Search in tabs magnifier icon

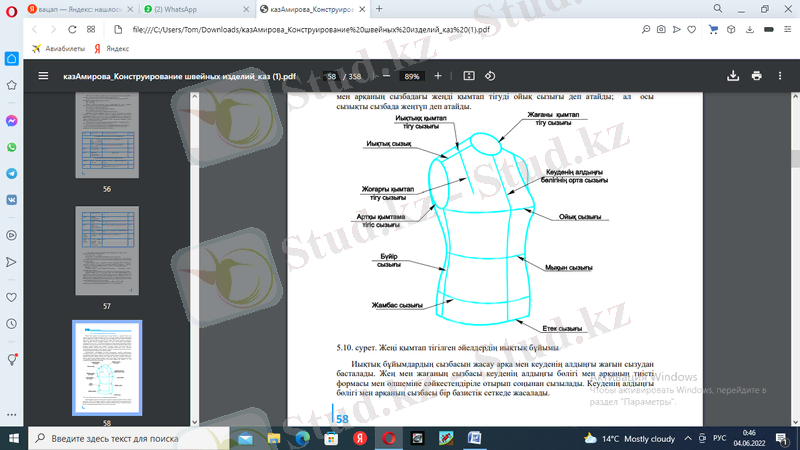coord(718,9)
